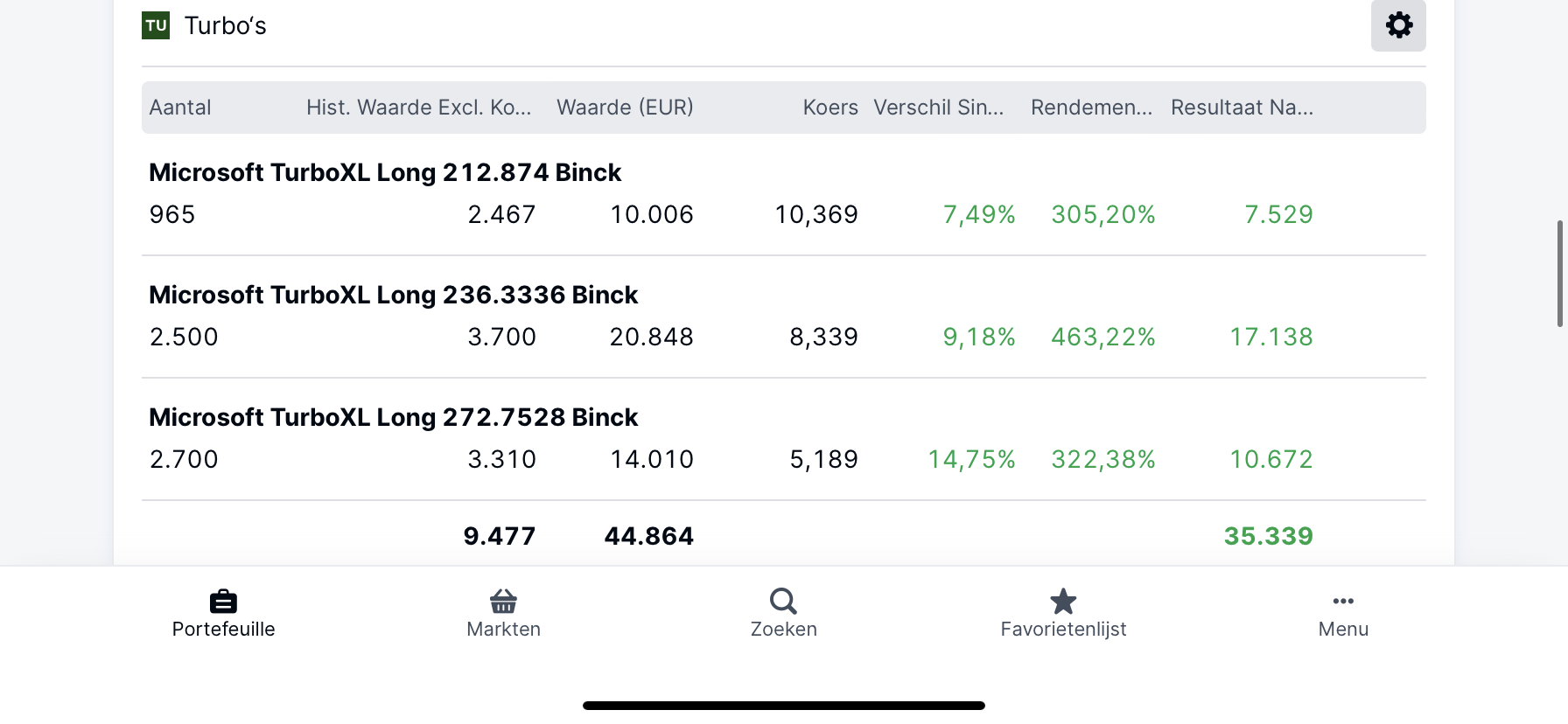Viewport: 1568px width, 724px height.
Task: Open the Menu three-dots icon
Action: pos(1343,601)
